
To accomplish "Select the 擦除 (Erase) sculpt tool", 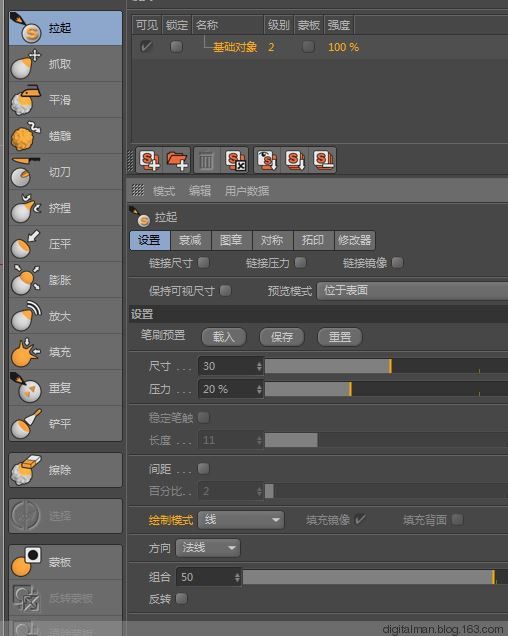I will [65, 470].
